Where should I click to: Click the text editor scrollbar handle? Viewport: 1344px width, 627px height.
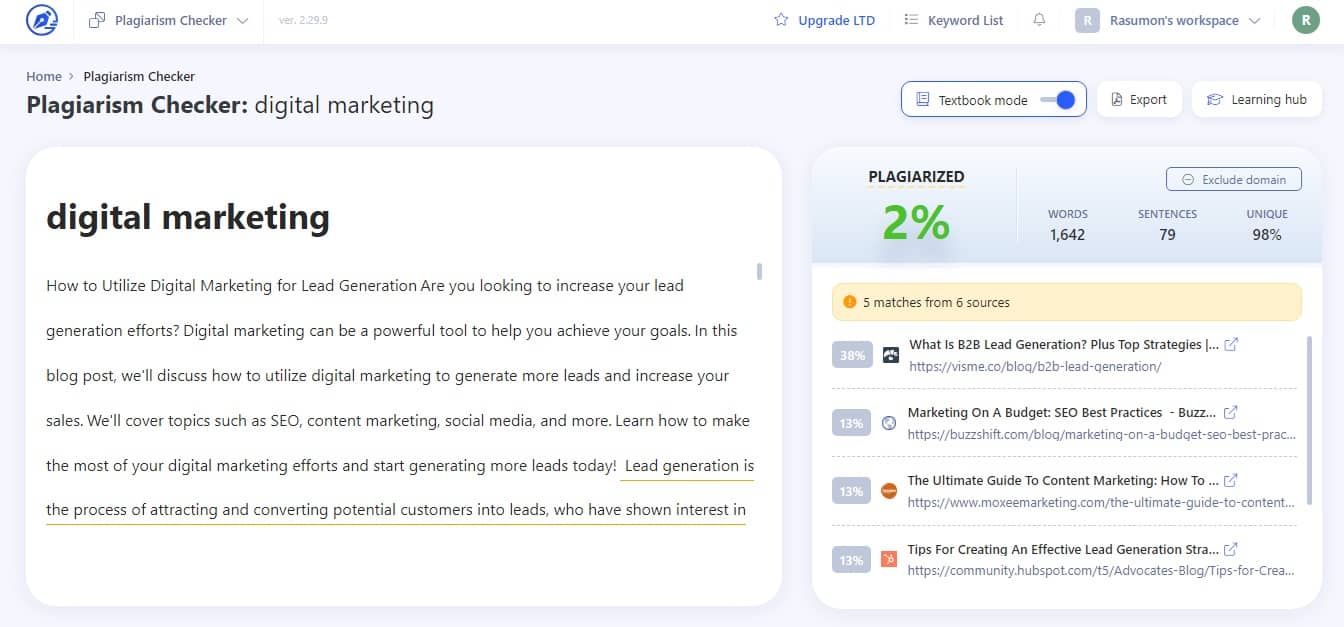760,271
